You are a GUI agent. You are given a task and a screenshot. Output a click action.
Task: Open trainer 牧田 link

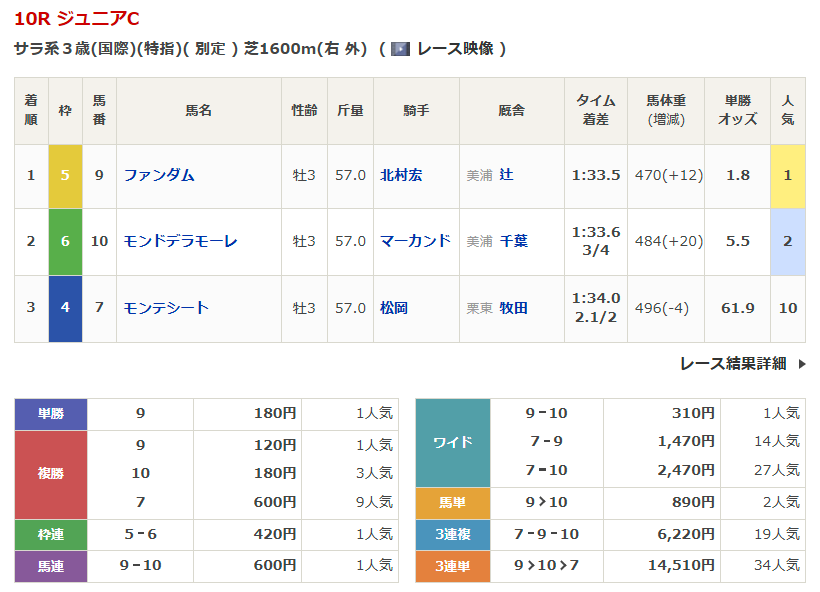(x=513, y=308)
